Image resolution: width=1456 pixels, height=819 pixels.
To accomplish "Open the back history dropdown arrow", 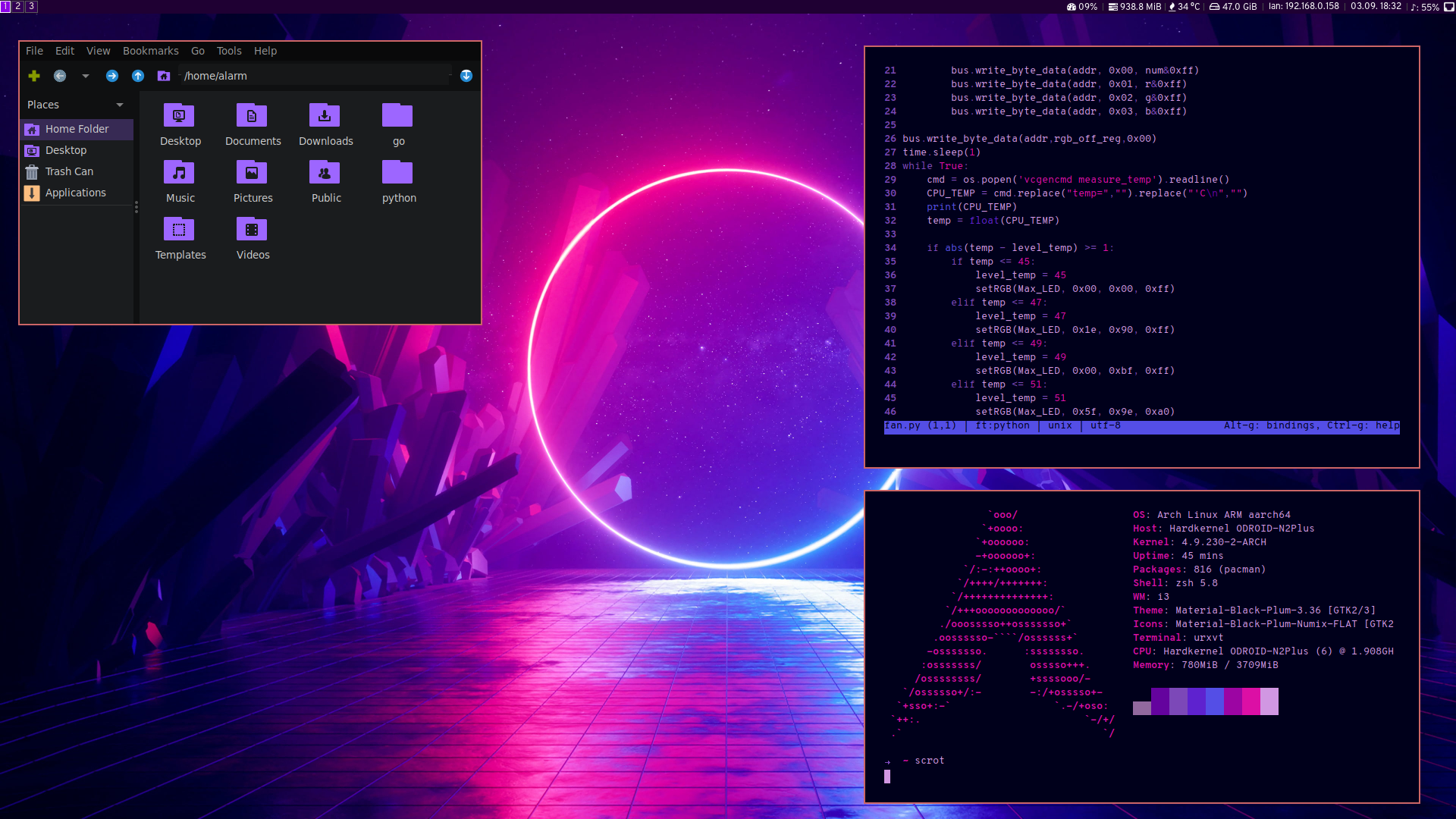I will (x=86, y=76).
